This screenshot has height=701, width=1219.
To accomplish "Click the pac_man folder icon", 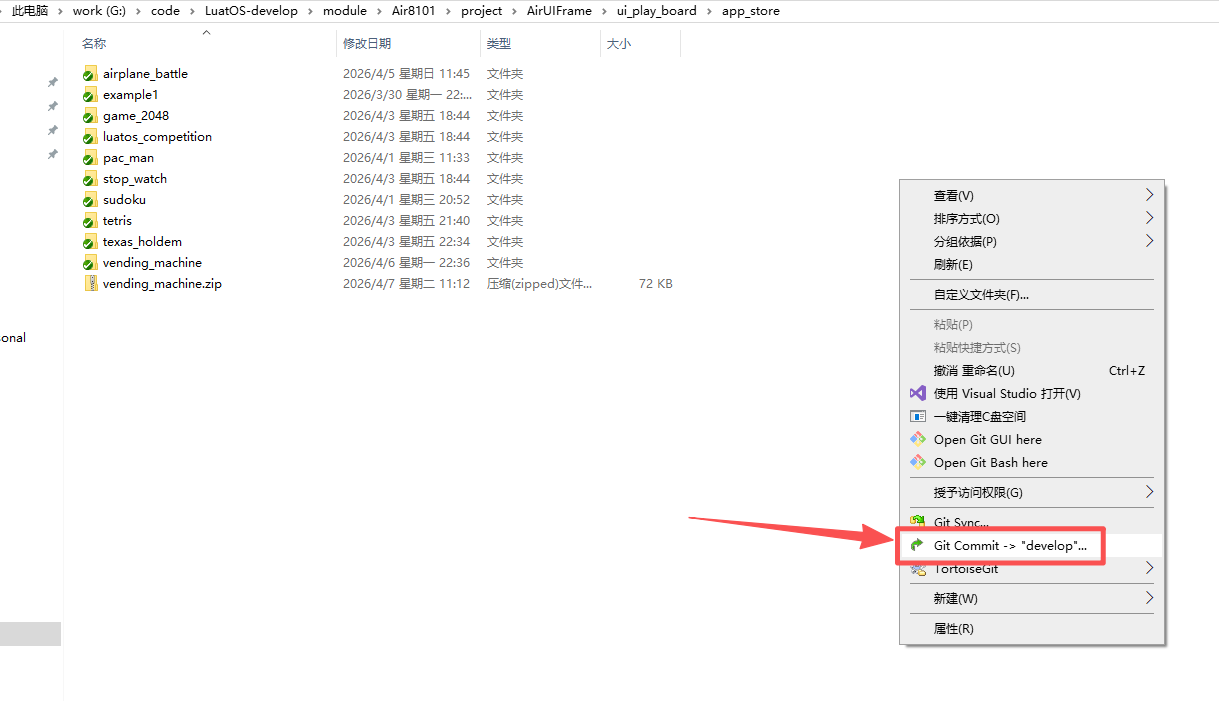I will [90, 158].
